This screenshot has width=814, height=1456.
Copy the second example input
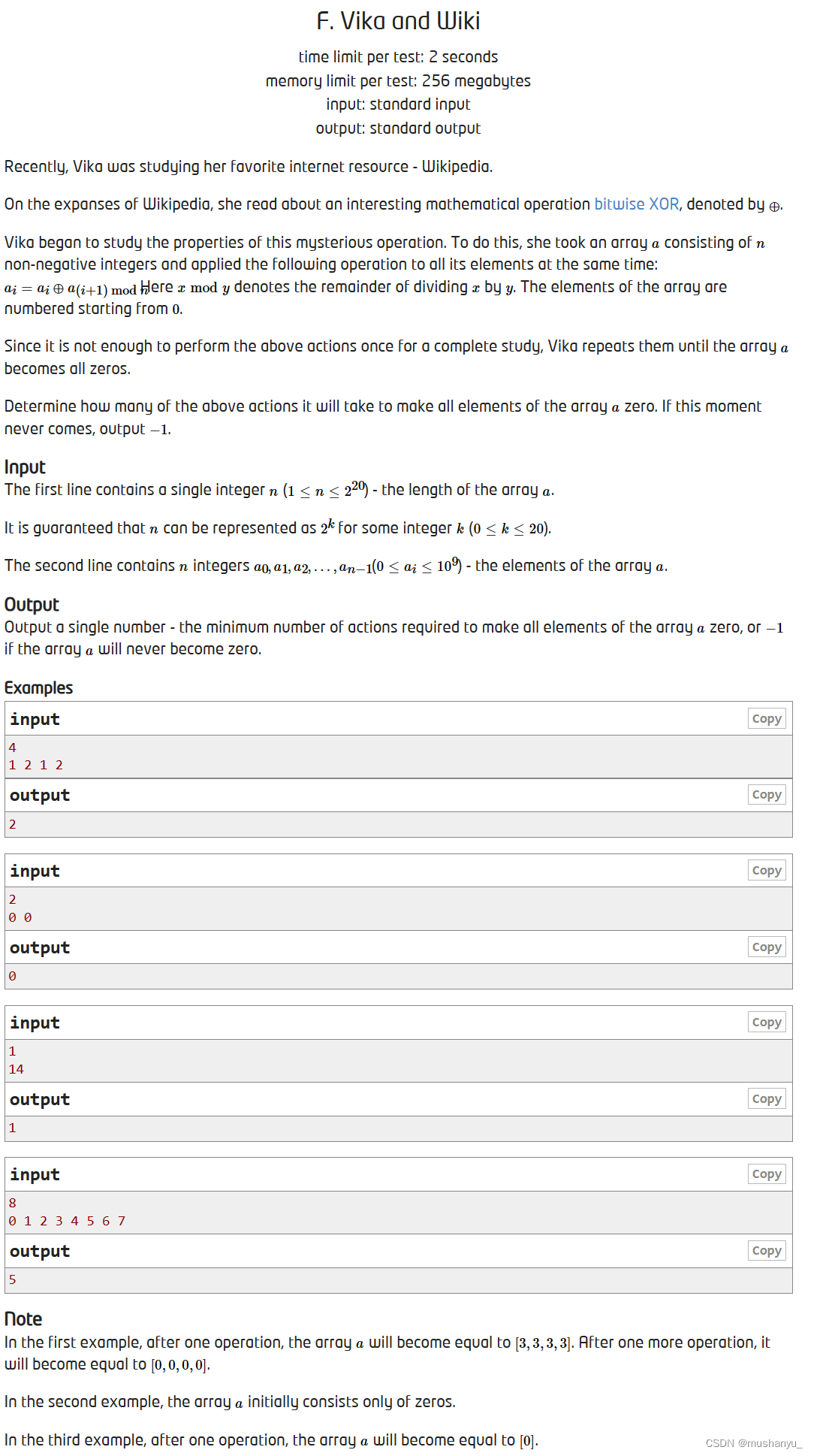click(x=766, y=870)
